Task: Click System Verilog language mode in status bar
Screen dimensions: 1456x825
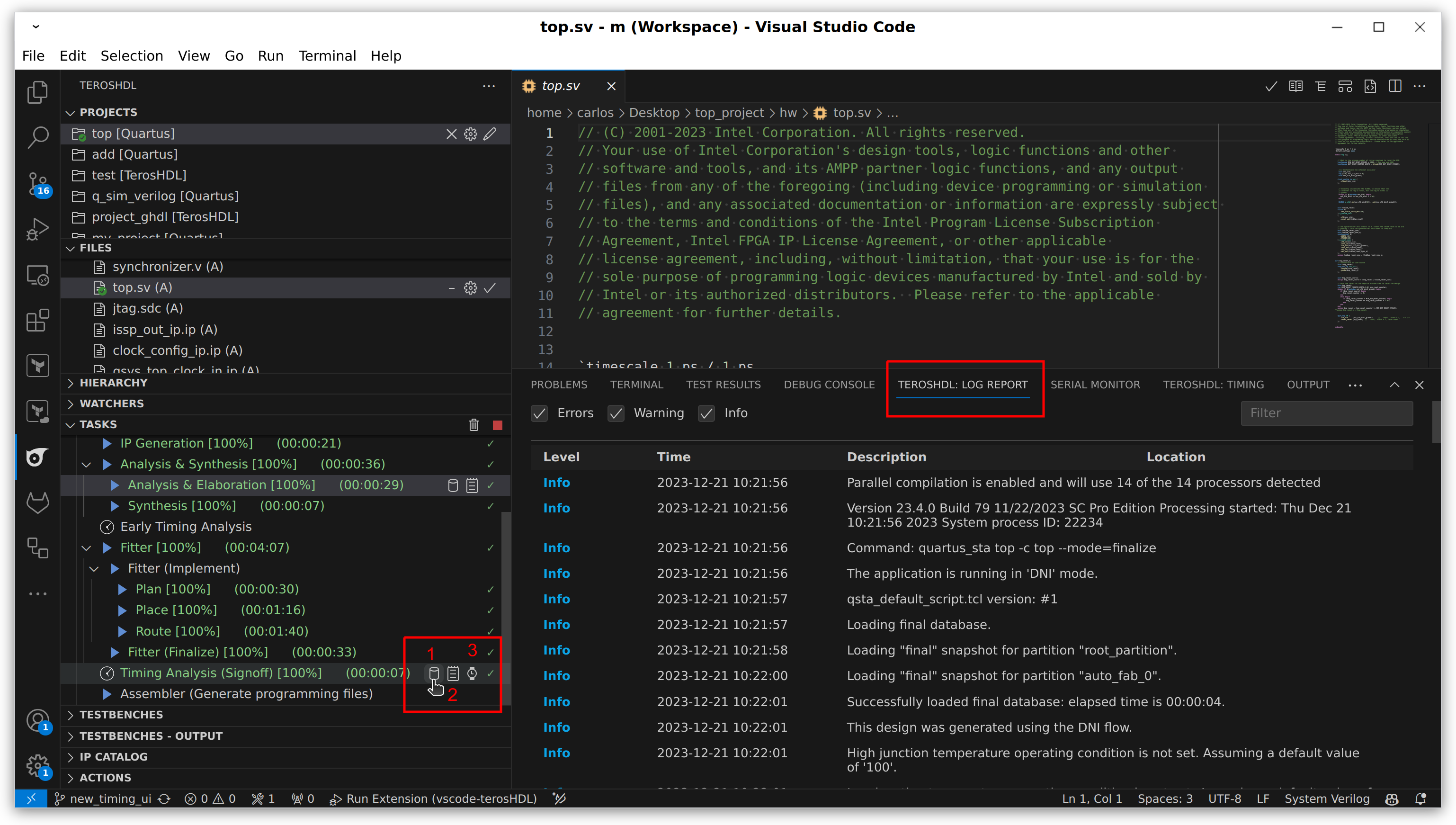Action: click(x=1326, y=798)
